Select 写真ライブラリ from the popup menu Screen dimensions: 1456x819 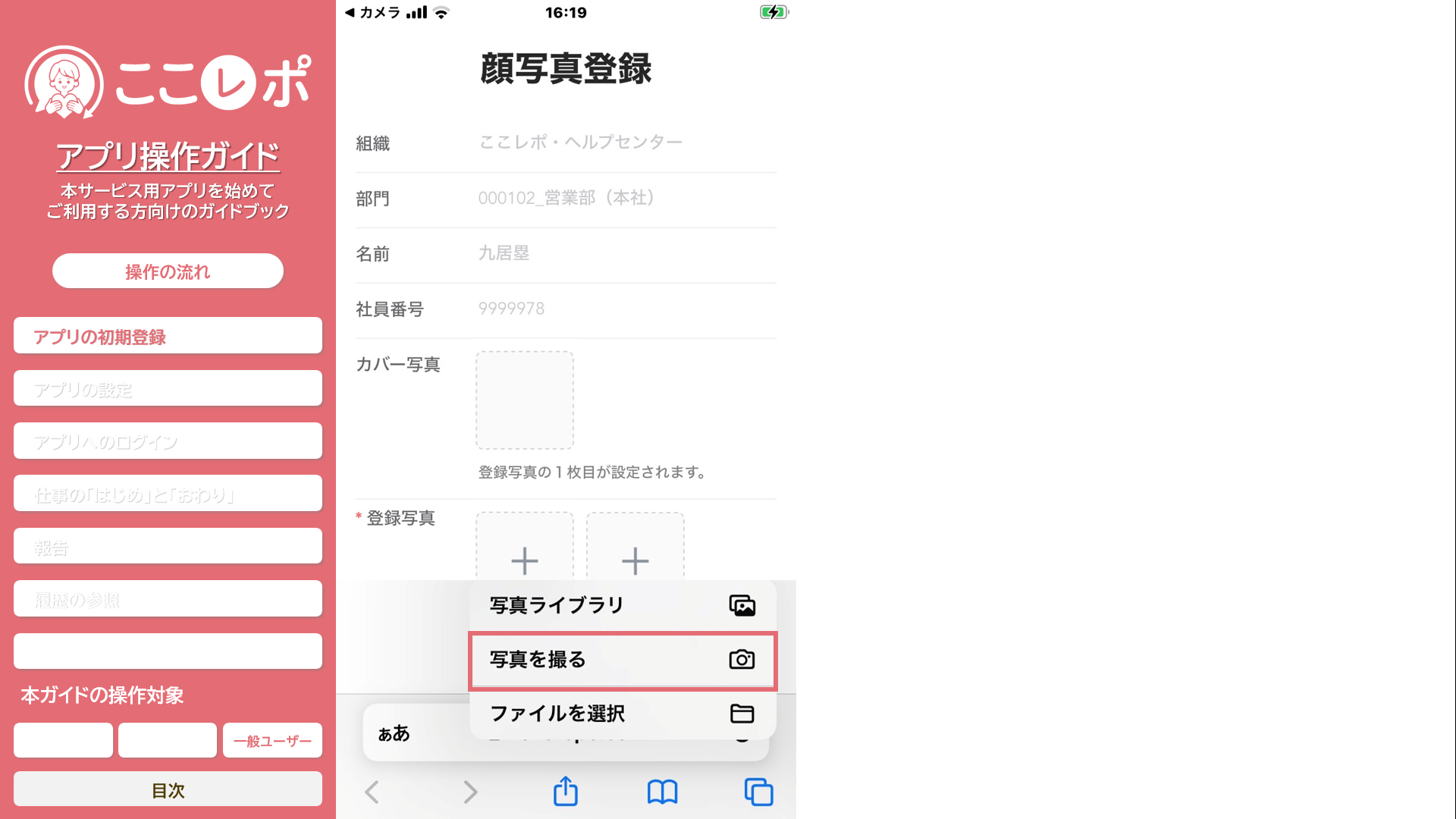[x=557, y=605]
